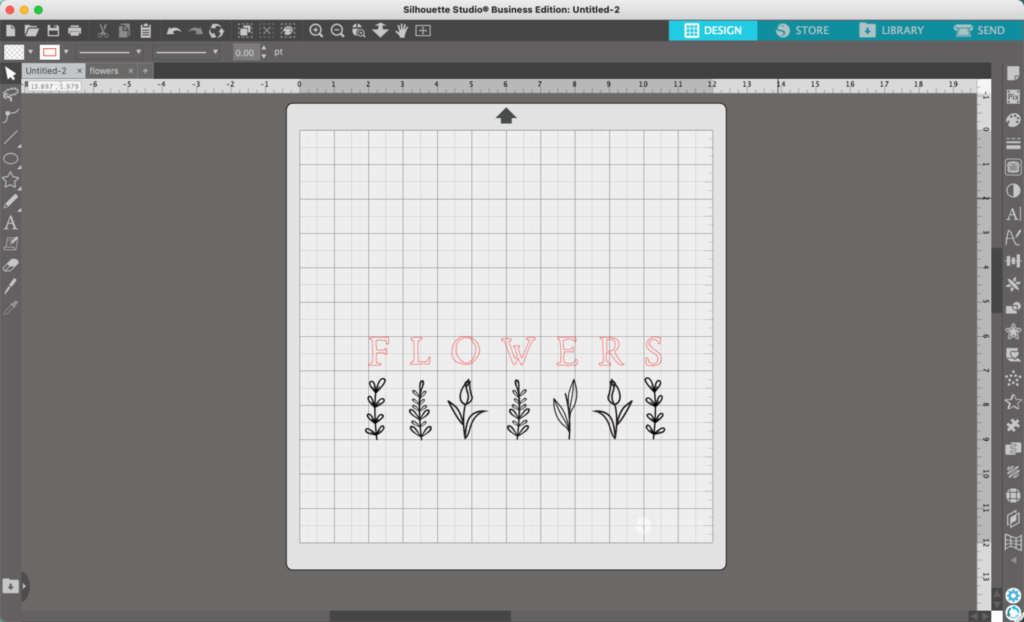Open the Trace panel

click(1013, 167)
